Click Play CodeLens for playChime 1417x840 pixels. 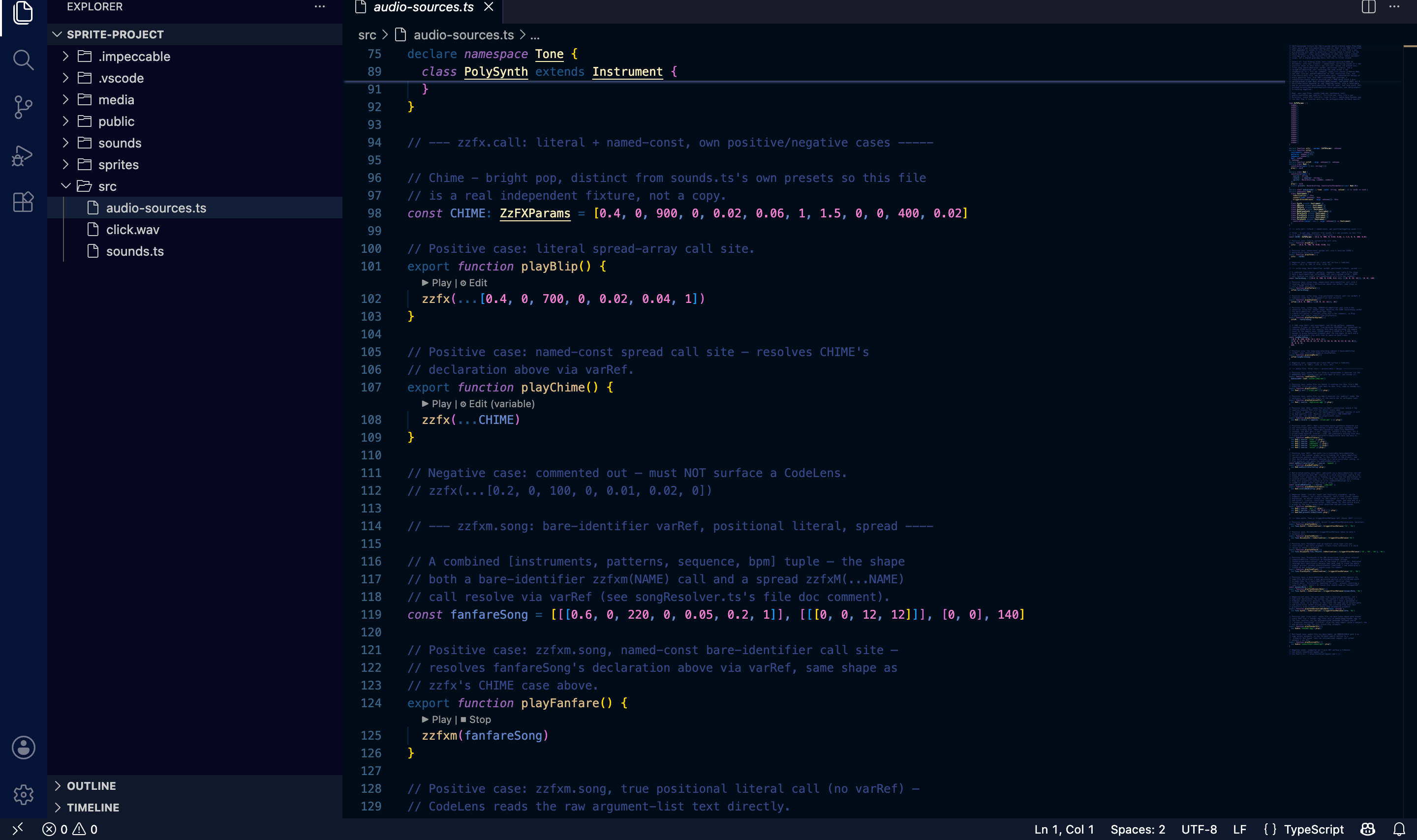436,404
